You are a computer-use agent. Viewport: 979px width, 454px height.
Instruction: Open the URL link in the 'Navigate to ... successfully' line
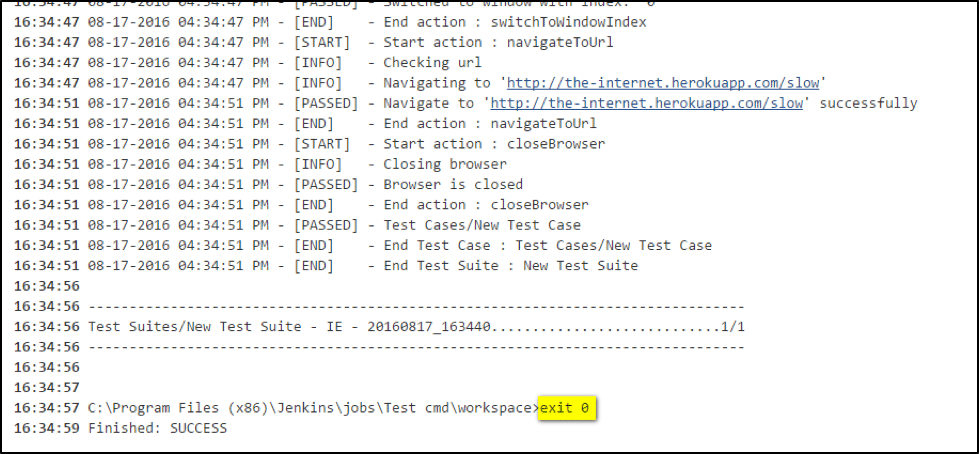click(647, 103)
